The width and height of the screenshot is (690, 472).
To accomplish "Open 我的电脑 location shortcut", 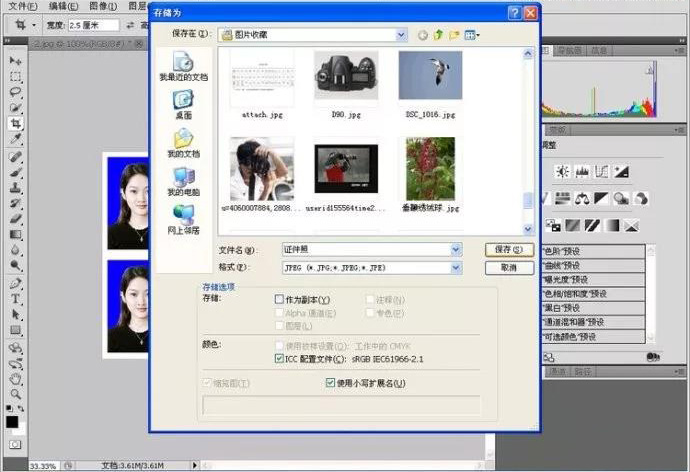I will coord(184,182).
